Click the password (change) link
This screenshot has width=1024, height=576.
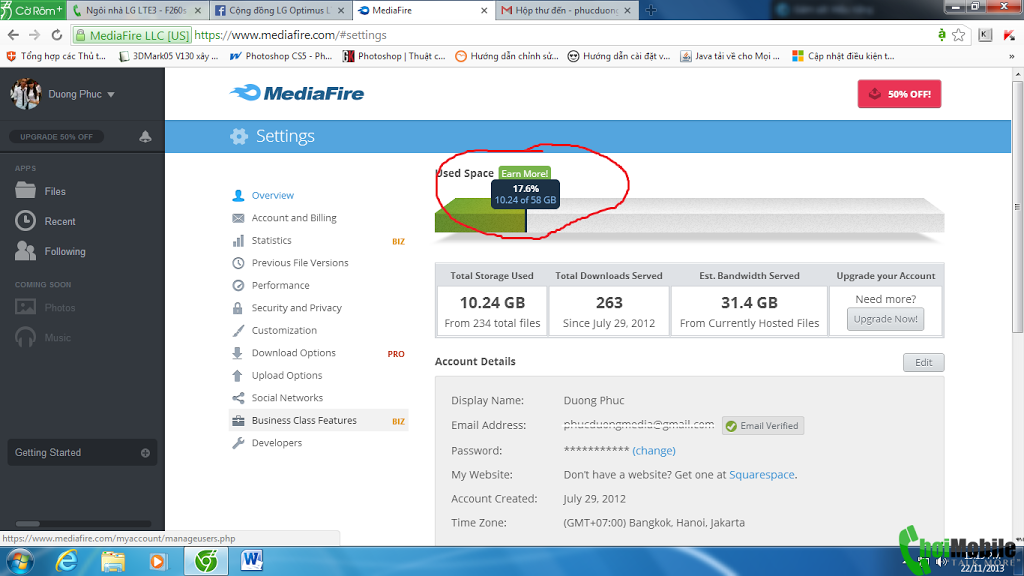tap(654, 450)
